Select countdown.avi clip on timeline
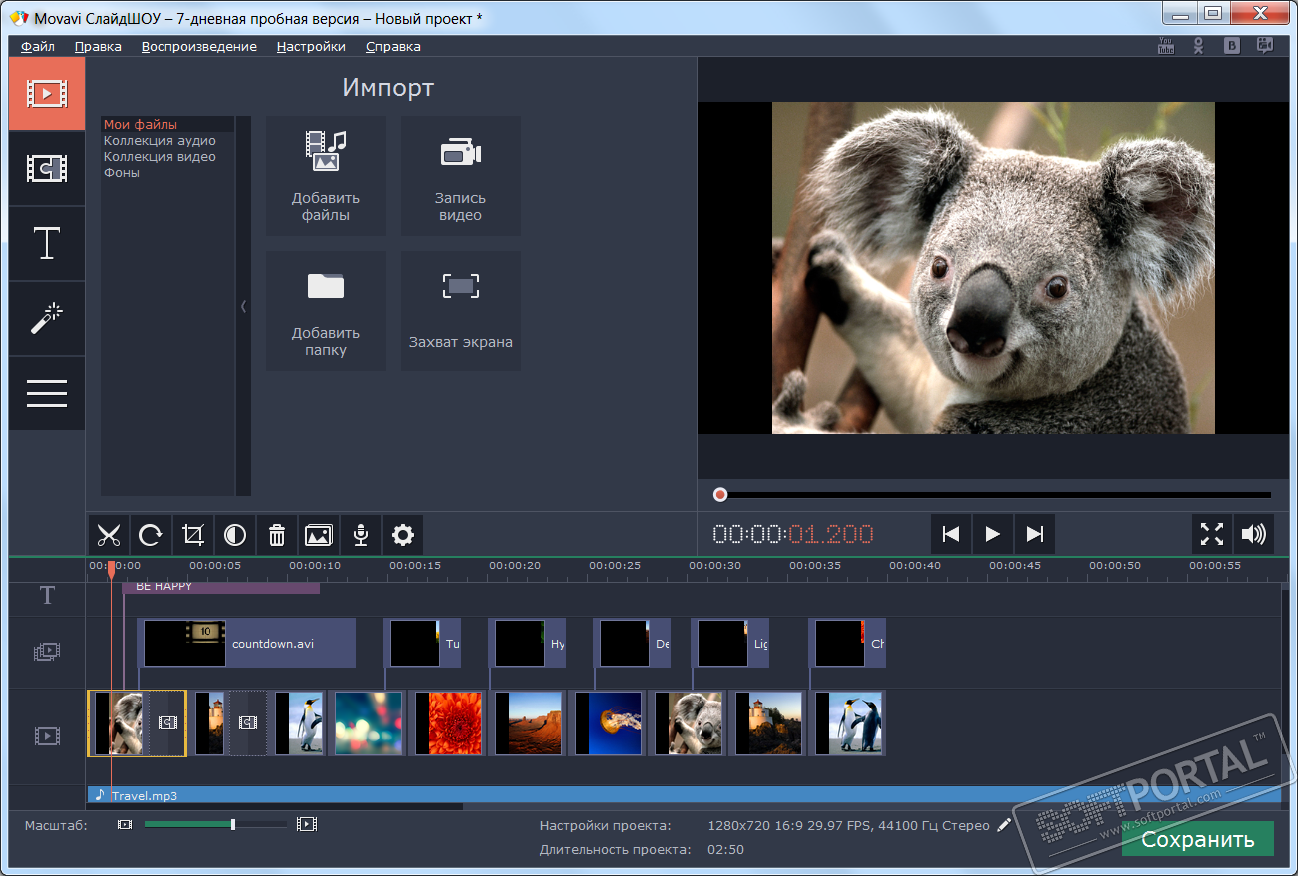This screenshot has height=876, width=1298. click(248, 643)
